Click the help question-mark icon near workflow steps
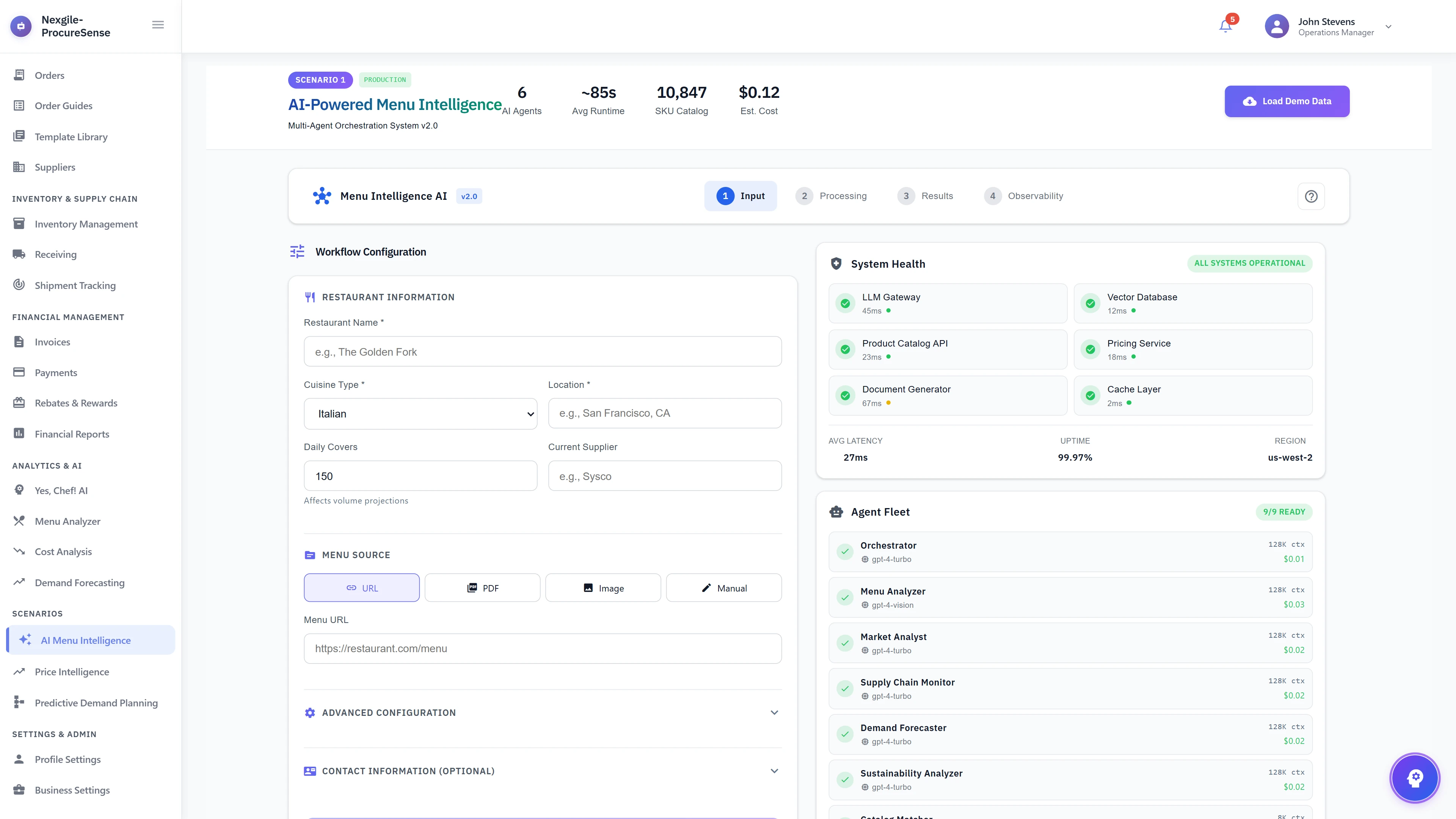The image size is (1456, 819). click(1311, 196)
